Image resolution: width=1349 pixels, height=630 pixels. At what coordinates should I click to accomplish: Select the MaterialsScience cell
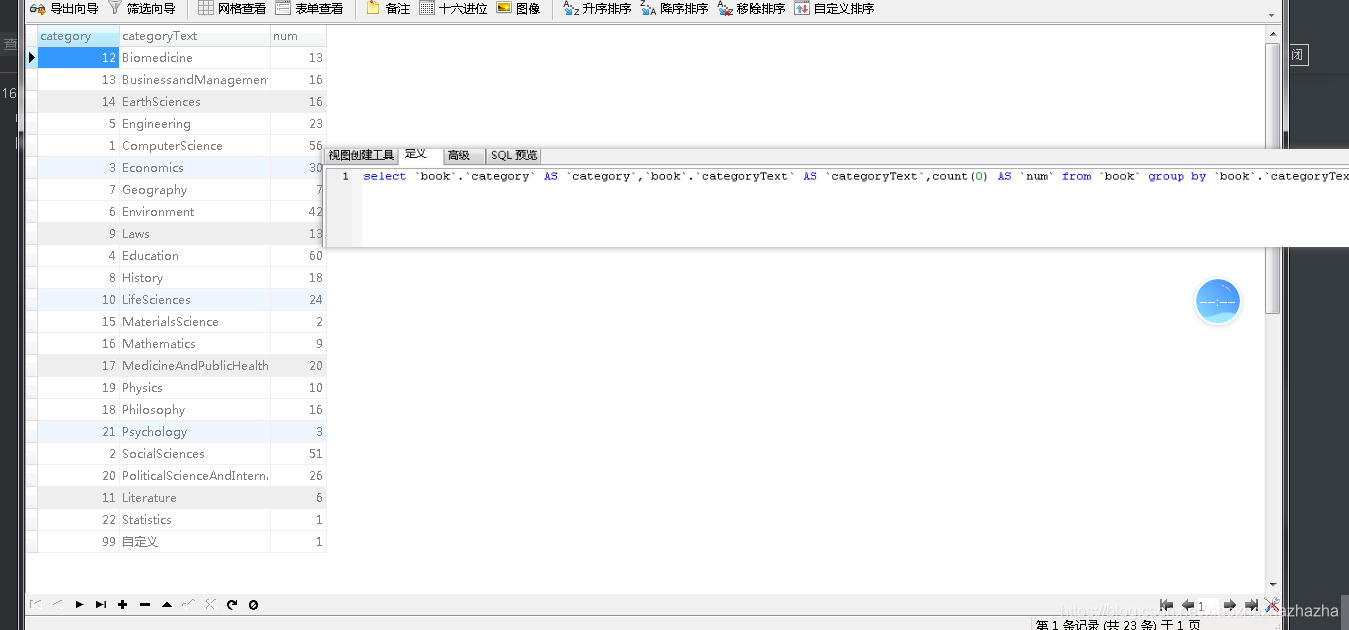[x=195, y=322]
